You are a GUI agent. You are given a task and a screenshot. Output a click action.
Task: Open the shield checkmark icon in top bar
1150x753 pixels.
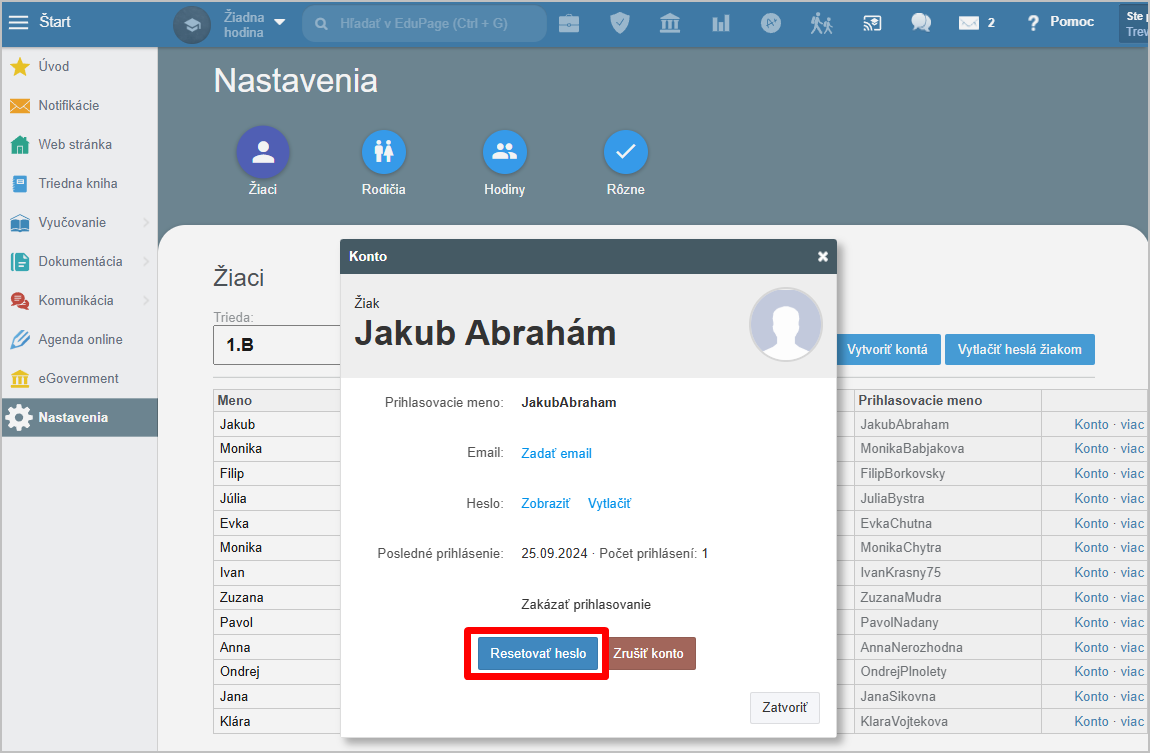tap(620, 23)
